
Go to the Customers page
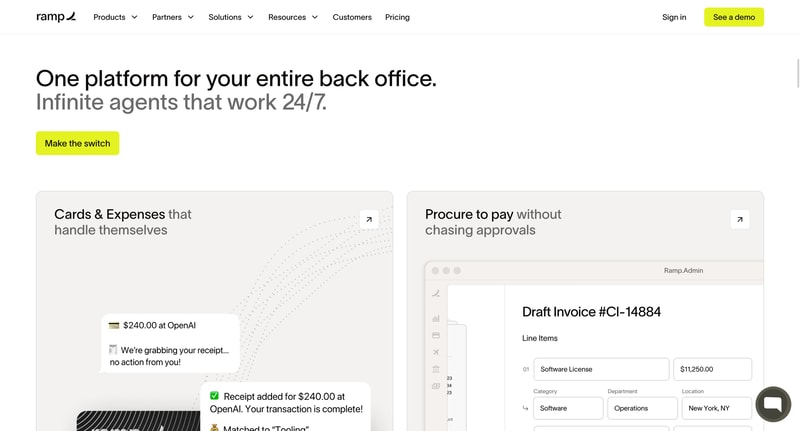352,17
